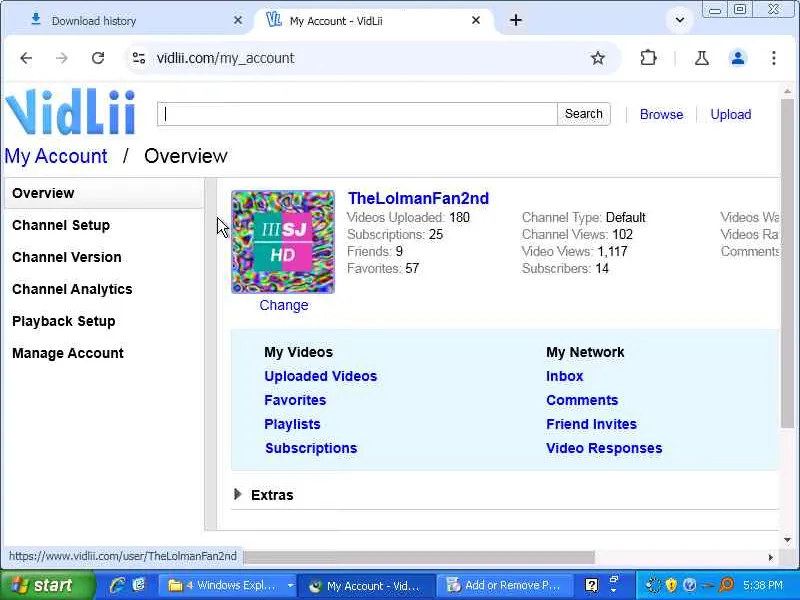Open the Browse link
This screenshot has width=800, height=600.
coord(661,114)
